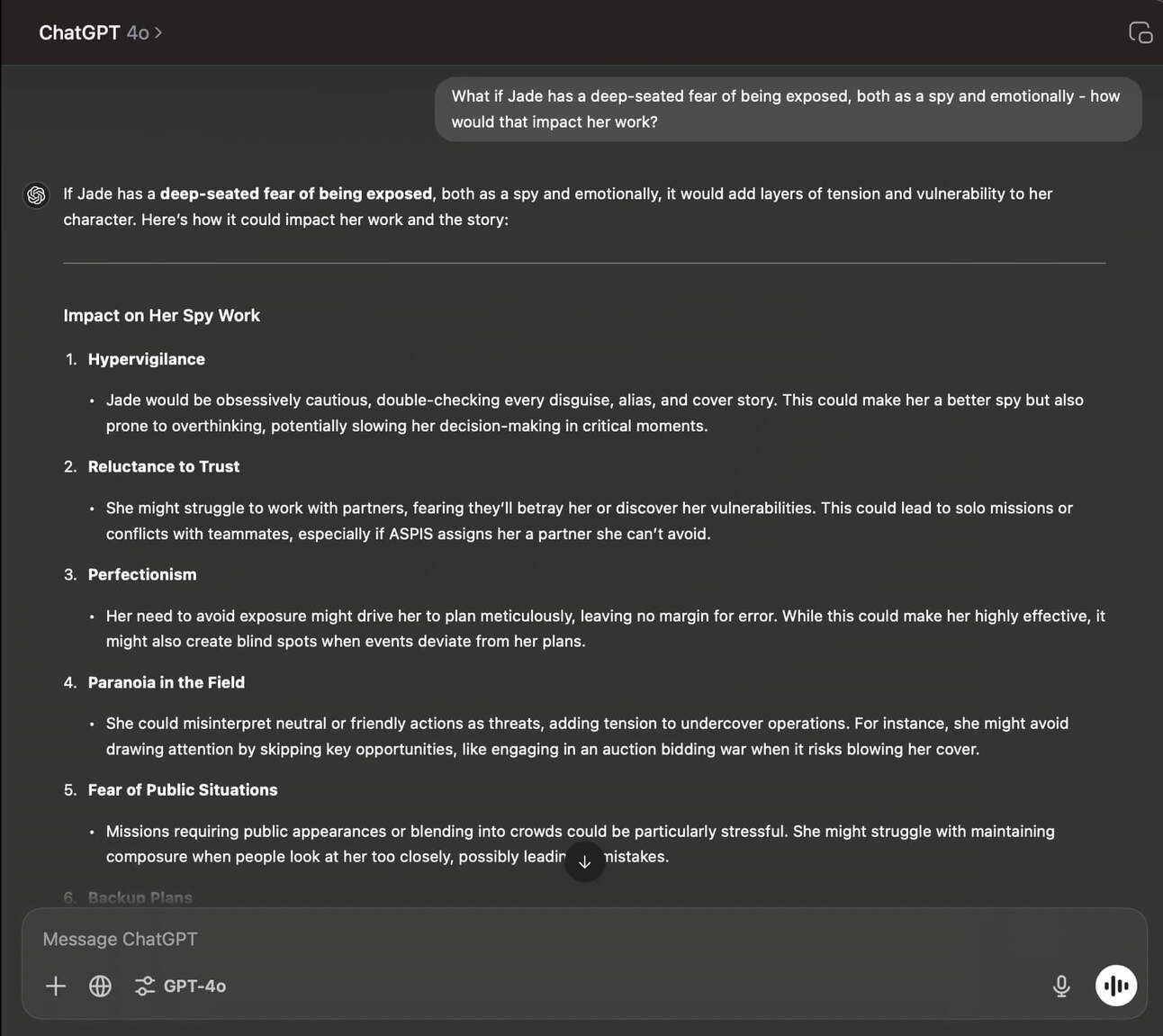This screenshot has width=1163, height=1036.
Task: Click the Impact on Her Spy Work heading
Action: tap(161, 315)
